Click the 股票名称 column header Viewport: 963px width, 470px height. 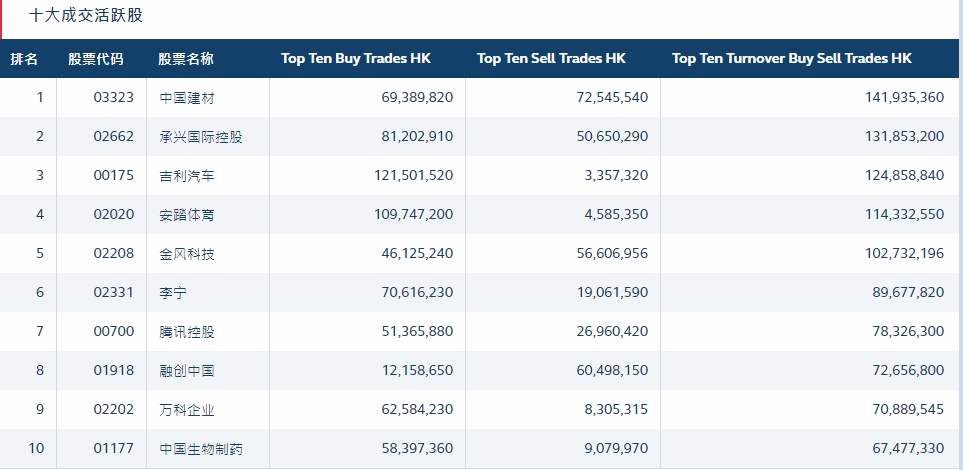click(186, 59)
